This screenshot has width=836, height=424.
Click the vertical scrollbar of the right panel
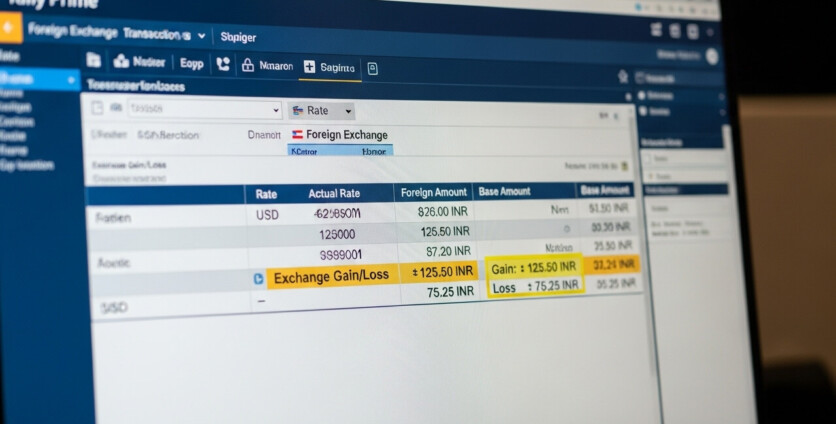click(x=726, y=137)
